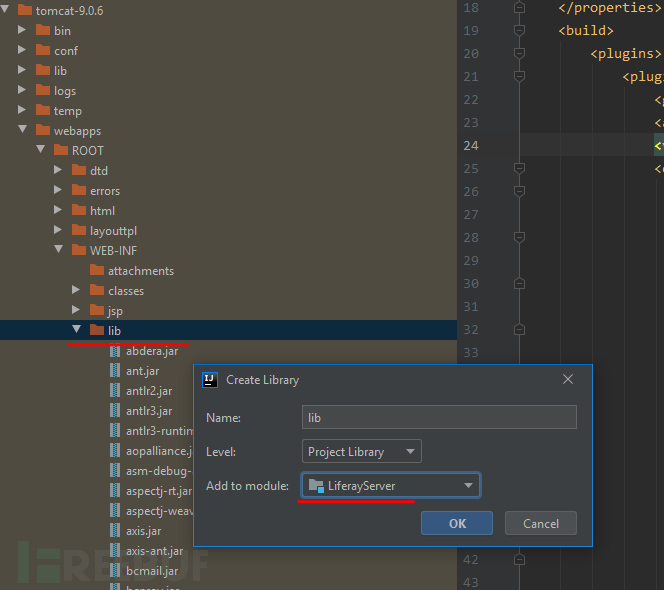Viewport: 664px width, 590px height.
Task: Toggle code fold marker on line 26
Action: [519, 191]
